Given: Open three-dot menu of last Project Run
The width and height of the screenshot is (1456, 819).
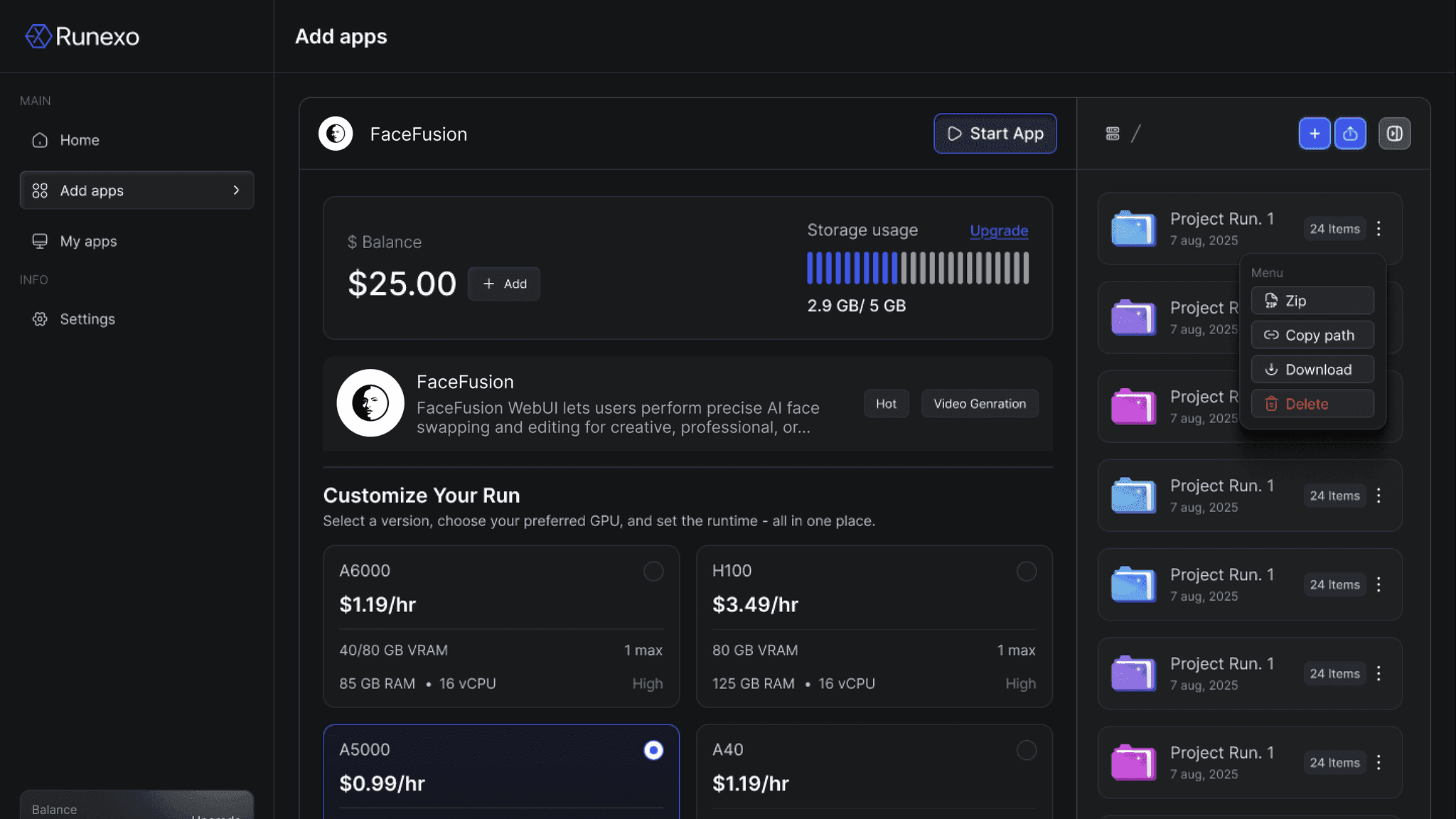Looking at the screenshot, I should [1379, 762].
